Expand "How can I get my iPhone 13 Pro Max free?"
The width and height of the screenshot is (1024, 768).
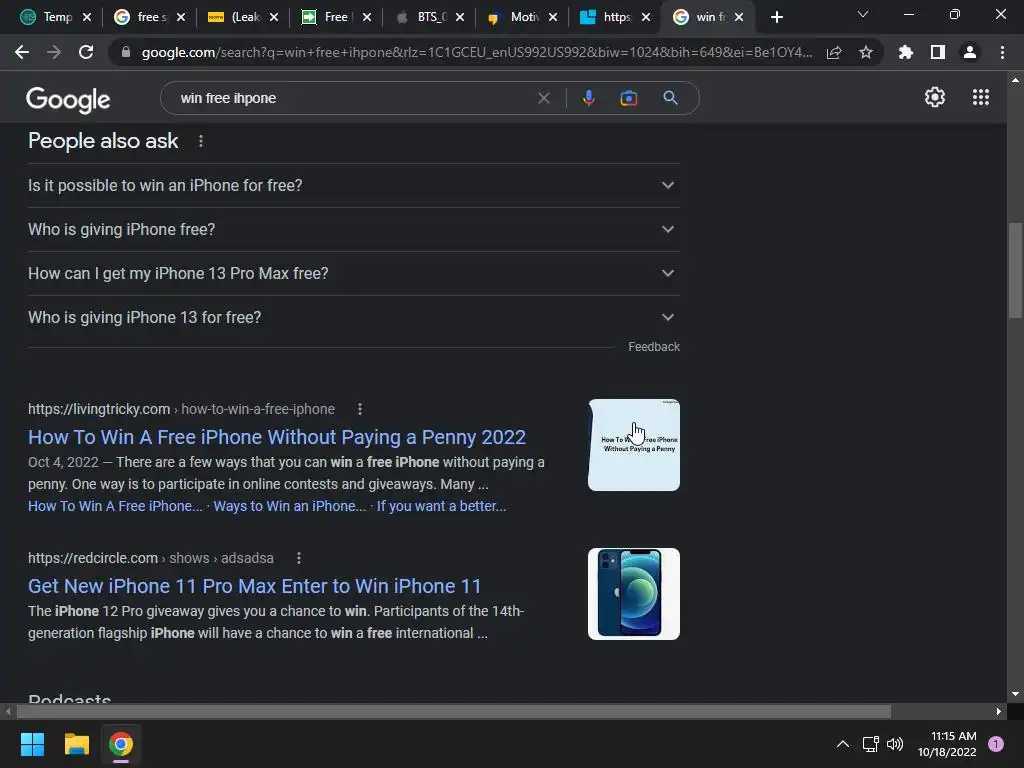tap(353, 273)
